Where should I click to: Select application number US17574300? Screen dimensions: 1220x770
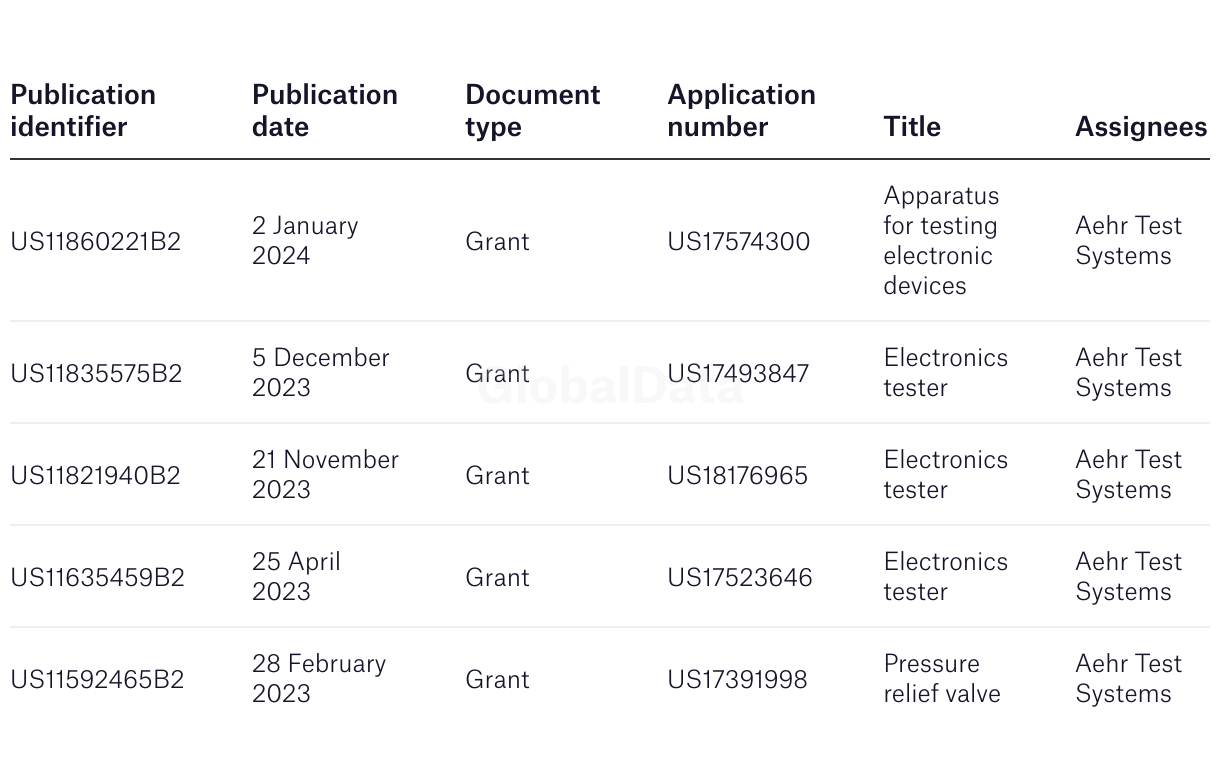(739, 242)
